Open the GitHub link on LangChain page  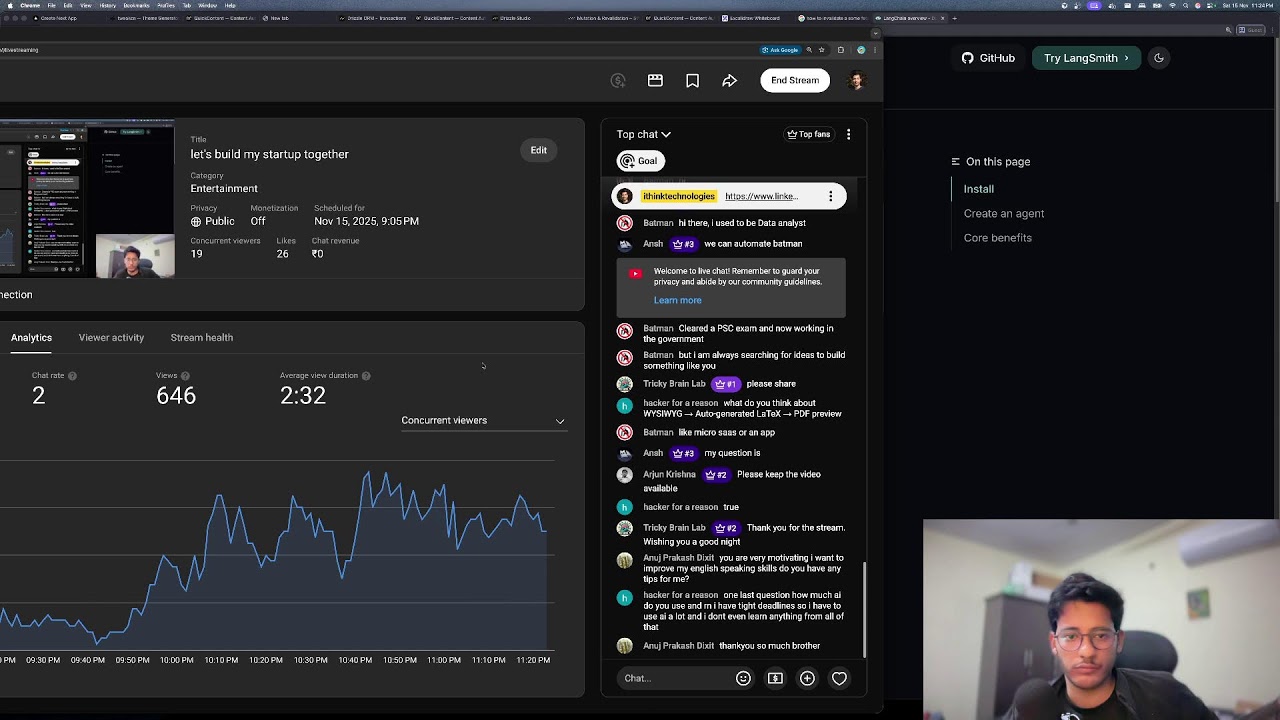pos(988,58)
